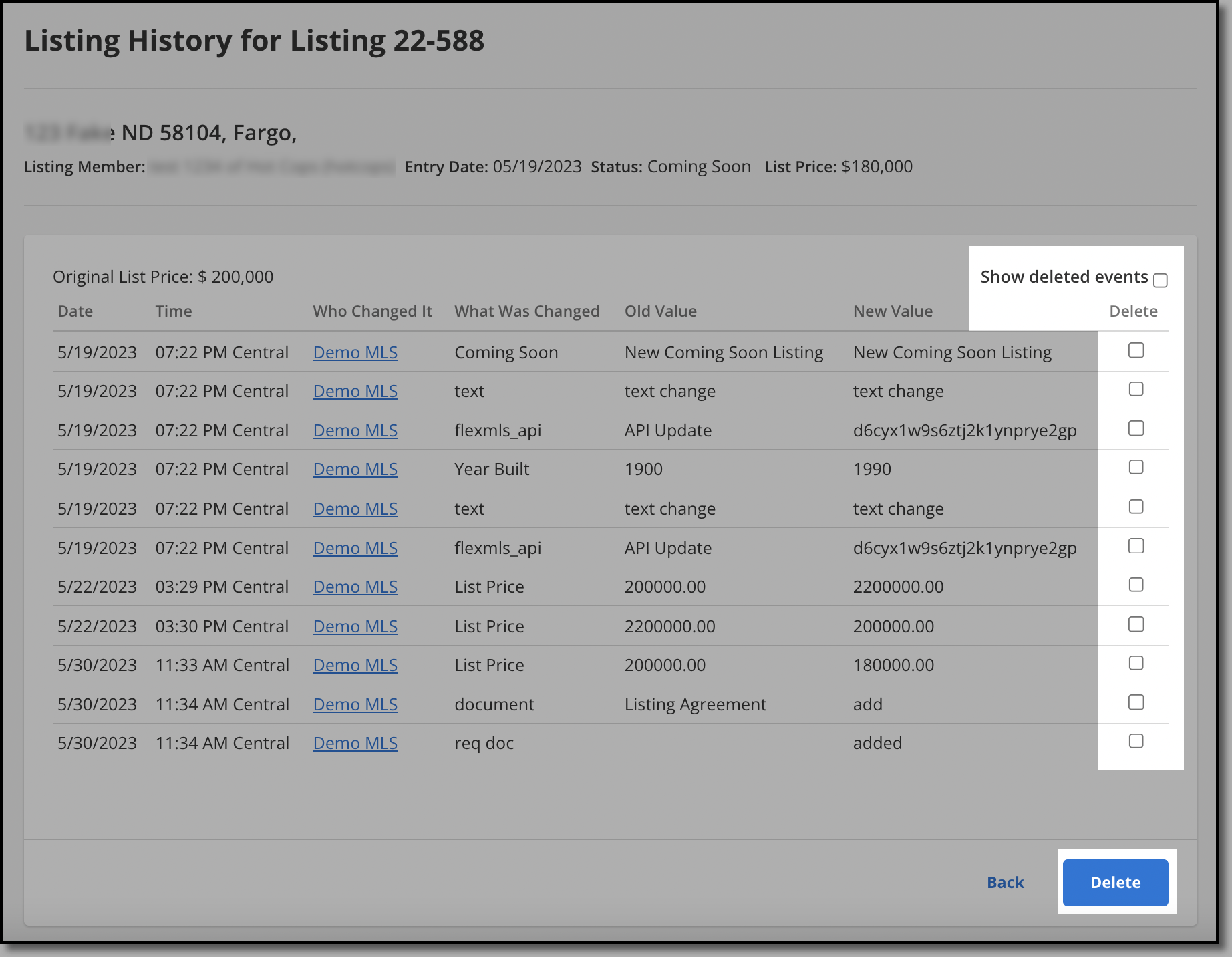Screen dimensions: 1232x957
Task: Click the Who Changed It column header
Action: (372, 311)
